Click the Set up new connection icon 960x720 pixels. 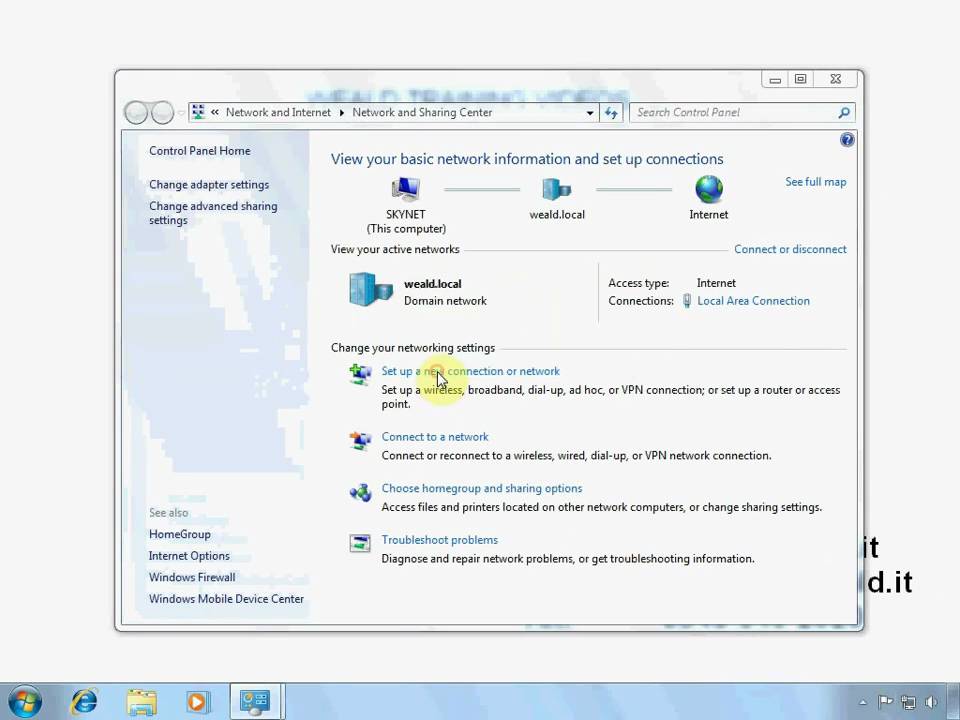pos(360,373)
